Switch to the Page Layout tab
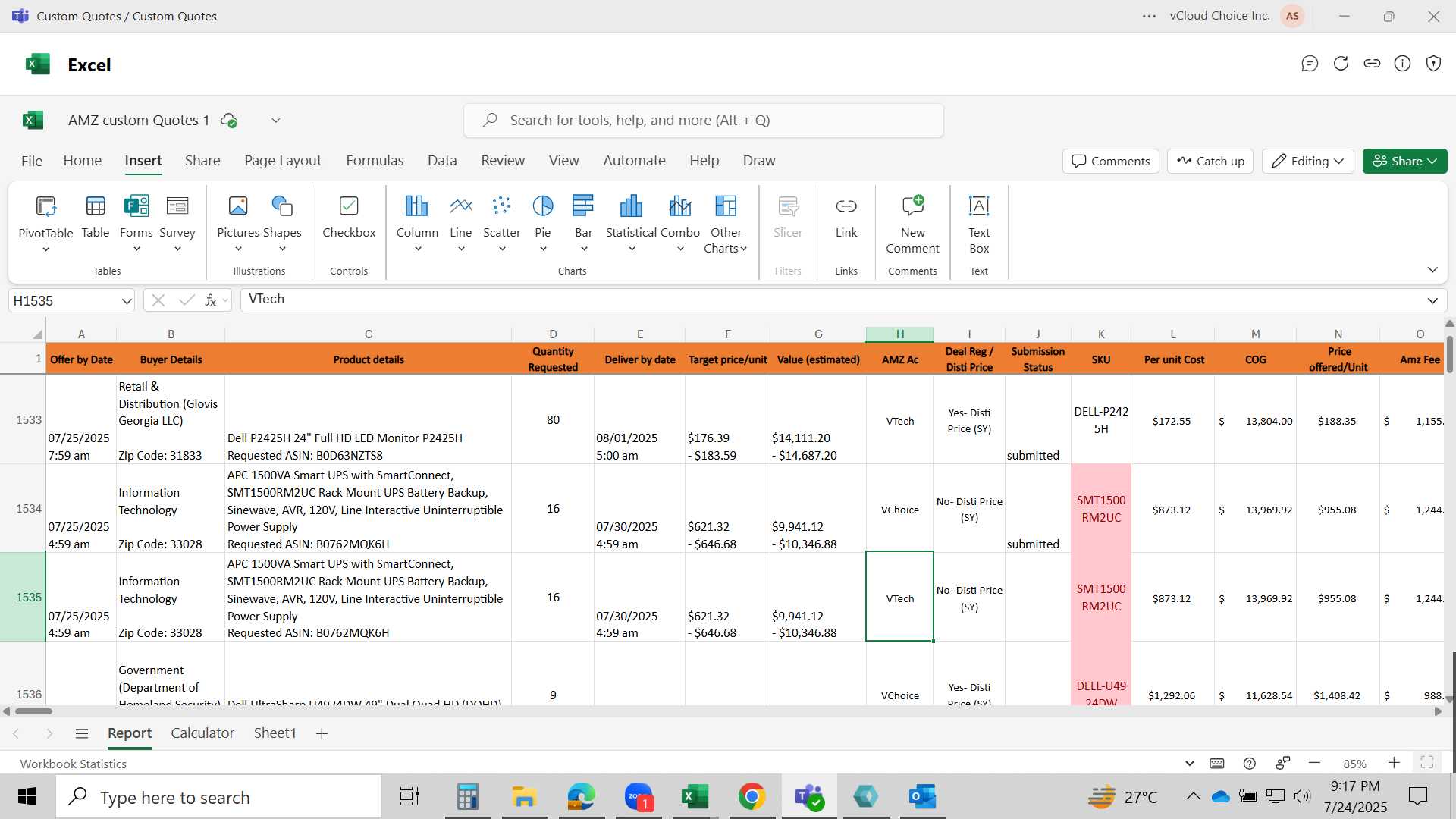 pos(283,161)
